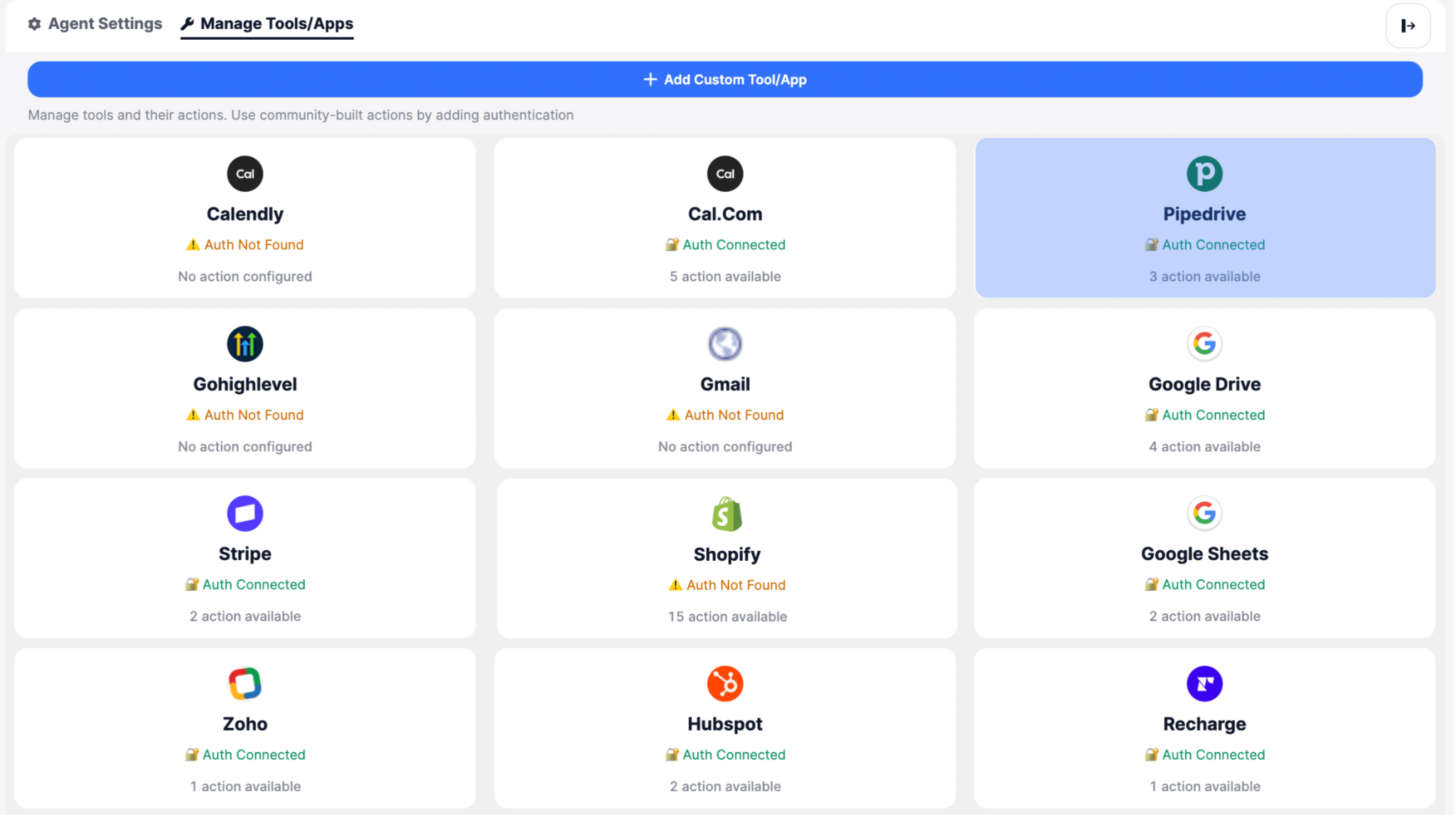Screen dimensions: 1456x819
Task: Click the Zoho colorful icon
Action: tap(245, 684)
